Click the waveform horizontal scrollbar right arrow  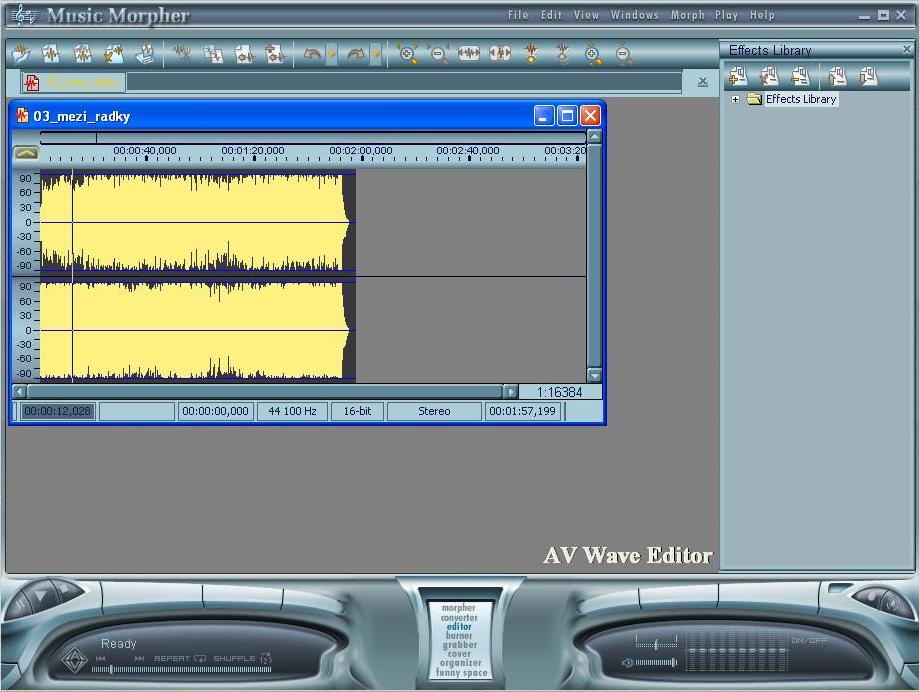510,392
